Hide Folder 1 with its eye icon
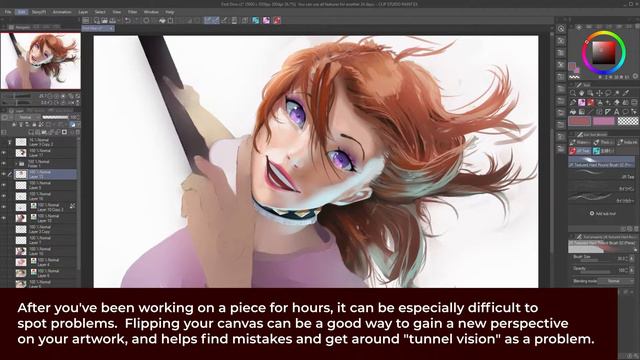The image size is (640, 360). [4, 164]
